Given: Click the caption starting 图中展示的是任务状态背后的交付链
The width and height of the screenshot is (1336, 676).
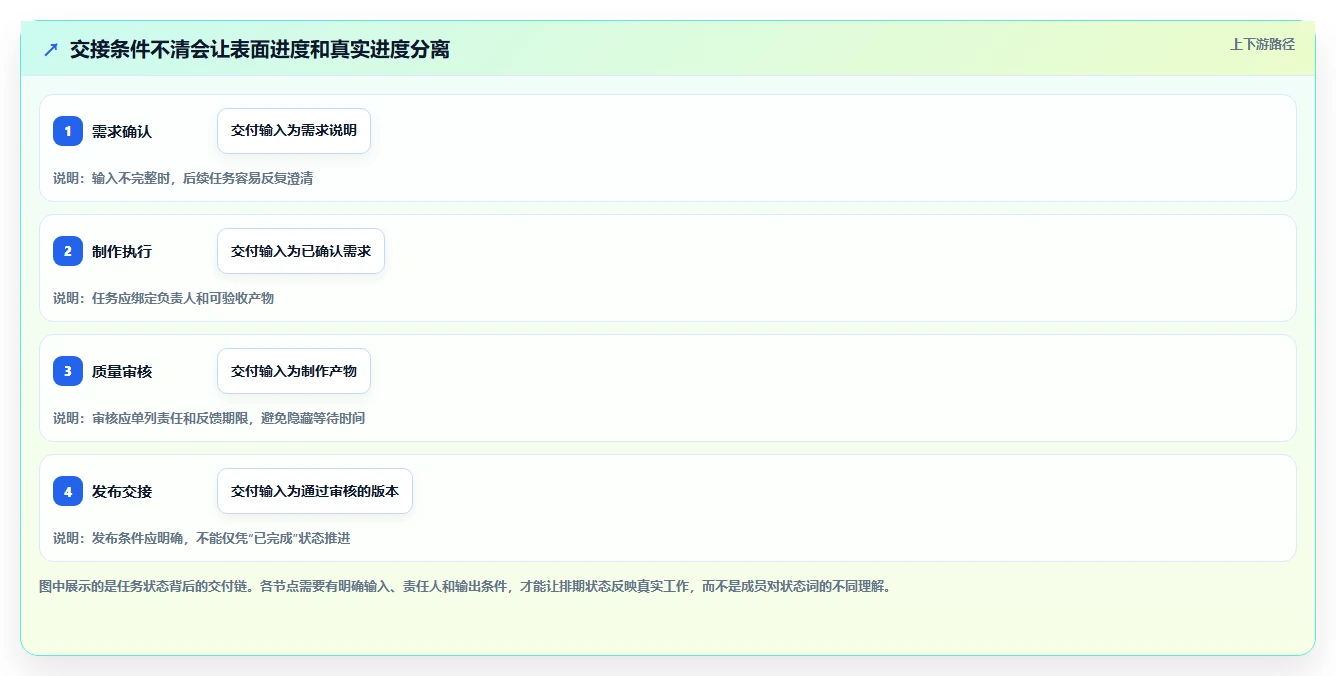Looking at the screenshot, I should [465, 586].
